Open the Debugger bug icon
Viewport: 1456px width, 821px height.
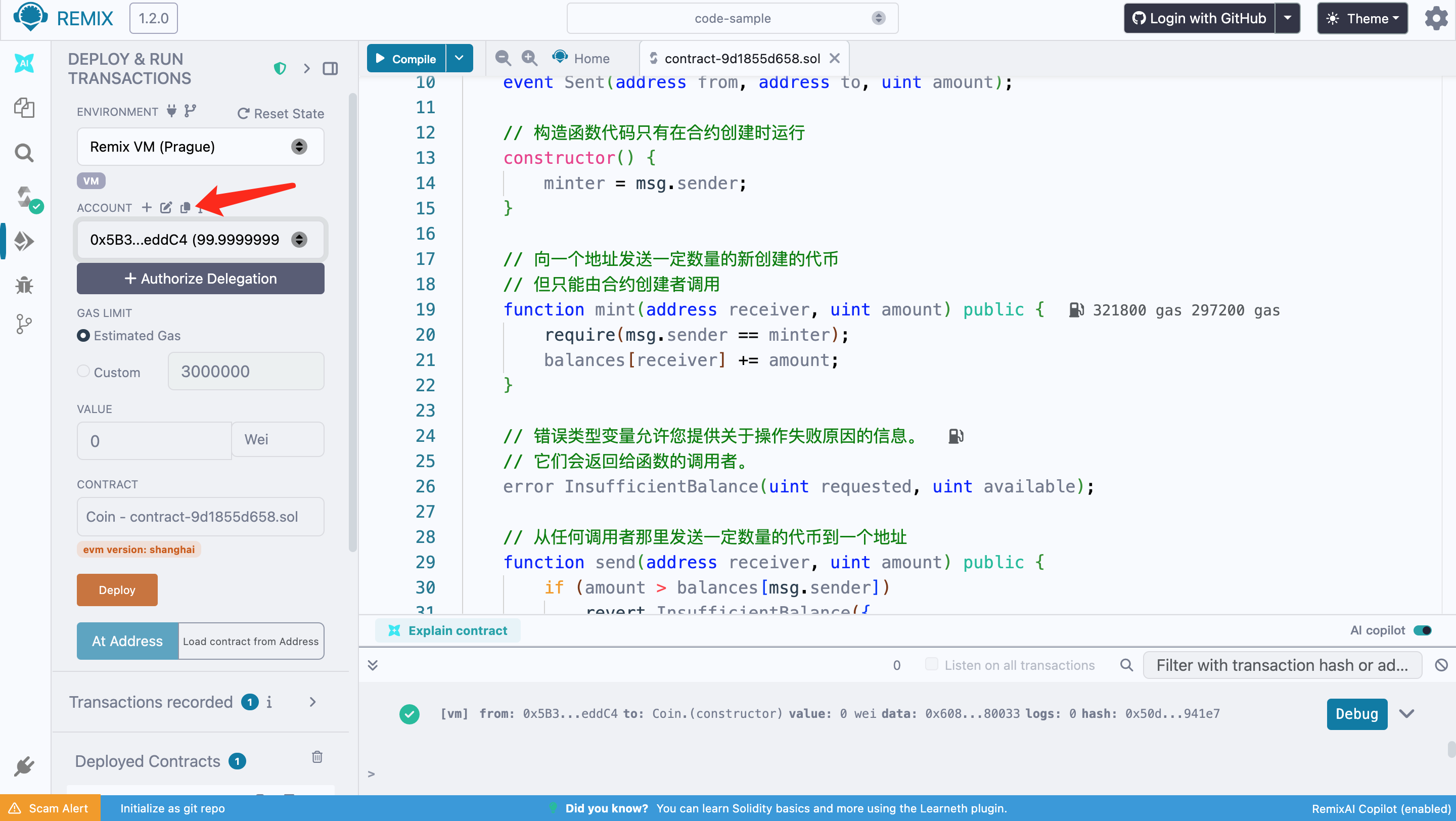coord(24,285)
